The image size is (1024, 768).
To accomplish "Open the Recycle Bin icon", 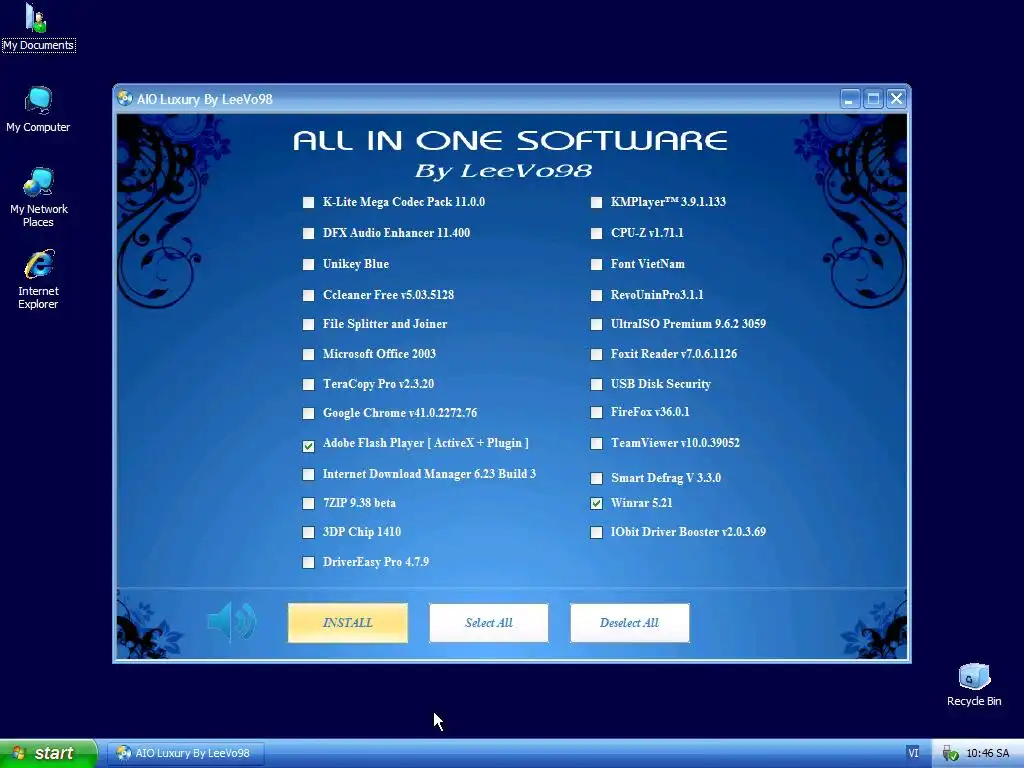I will pos(974,685).
